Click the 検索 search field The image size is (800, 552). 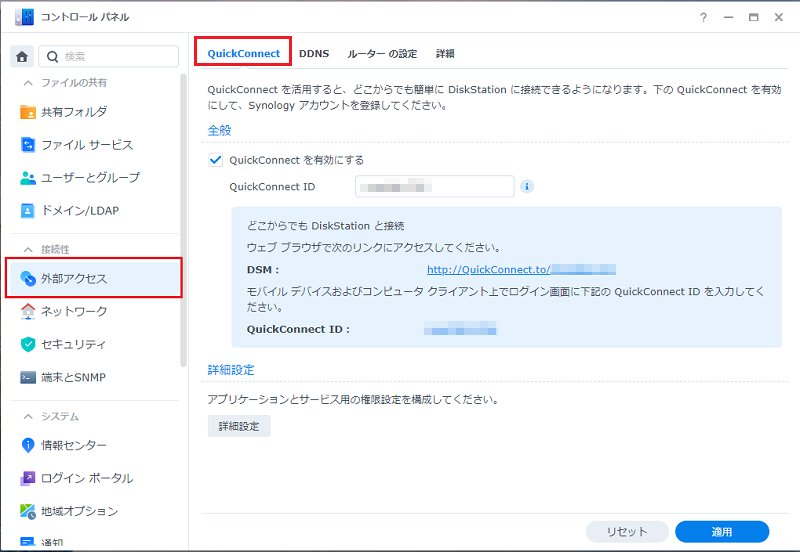coord(109,57)
